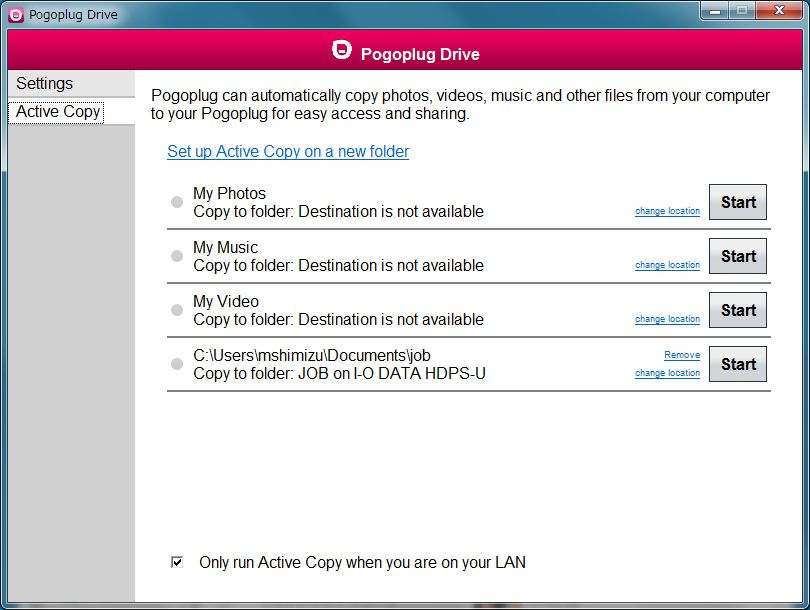Select the Active Copy tab

[x=71, y=112]
